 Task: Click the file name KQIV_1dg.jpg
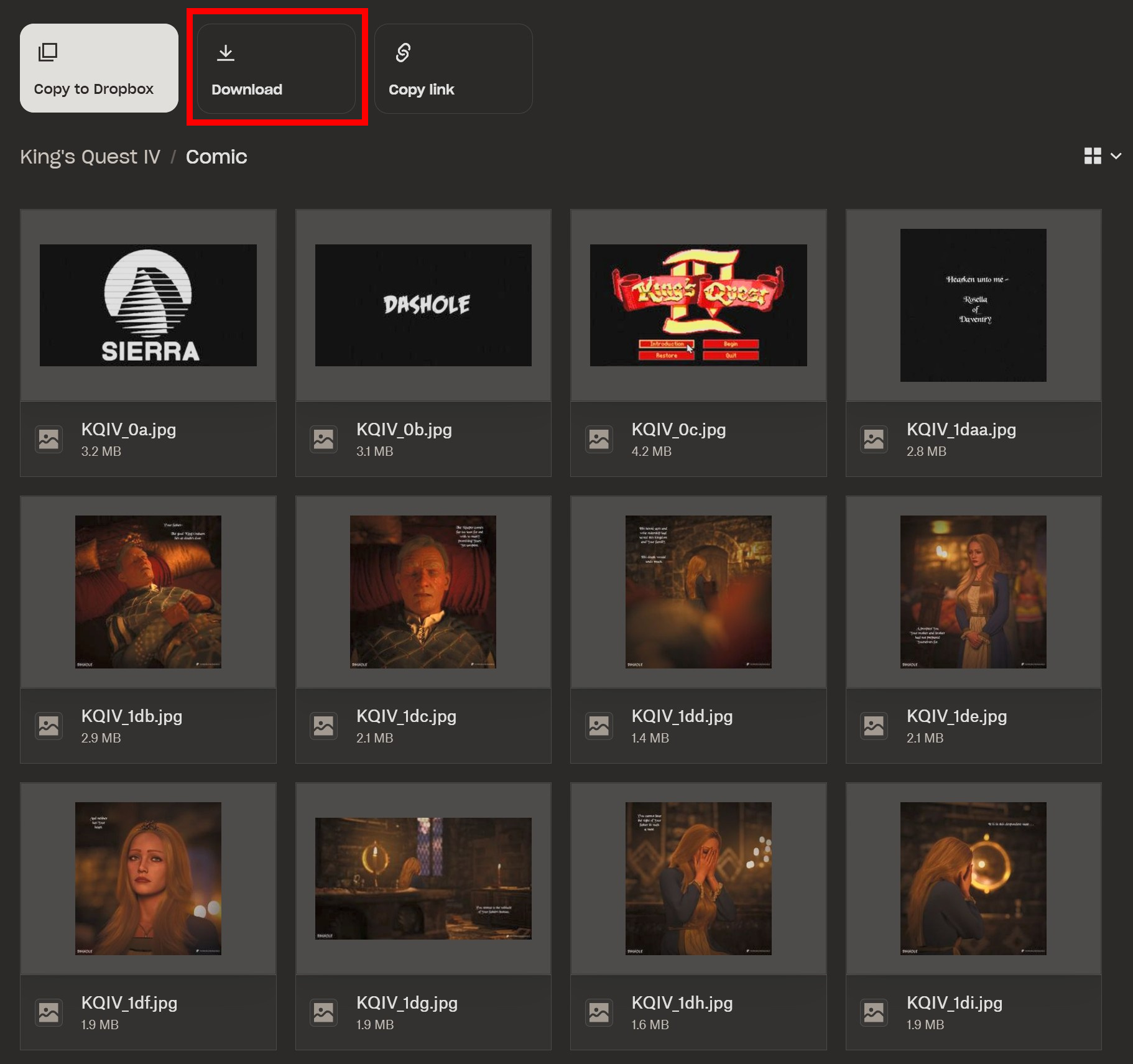tap(407, 1003)
